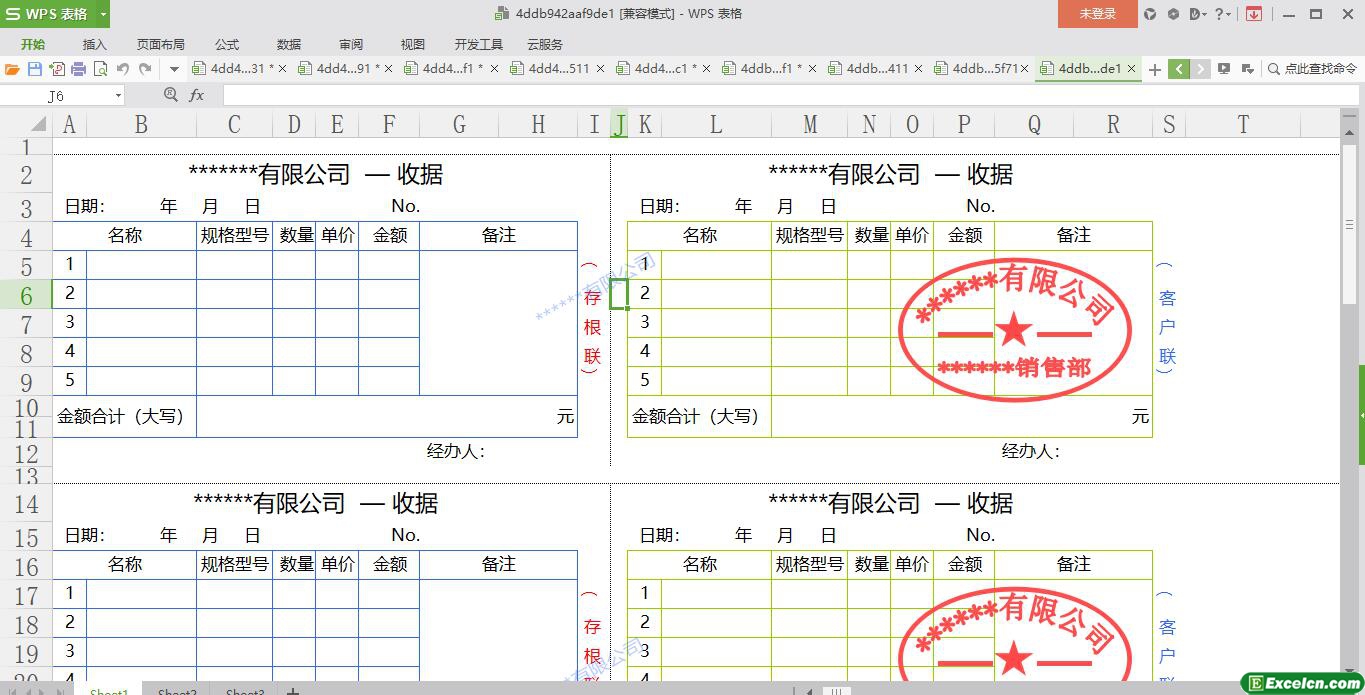Click the tab list dropdown icon near search
The height and width of the screenshot is (695, 1365).
pyautogui.click(x=1247, y=69)
